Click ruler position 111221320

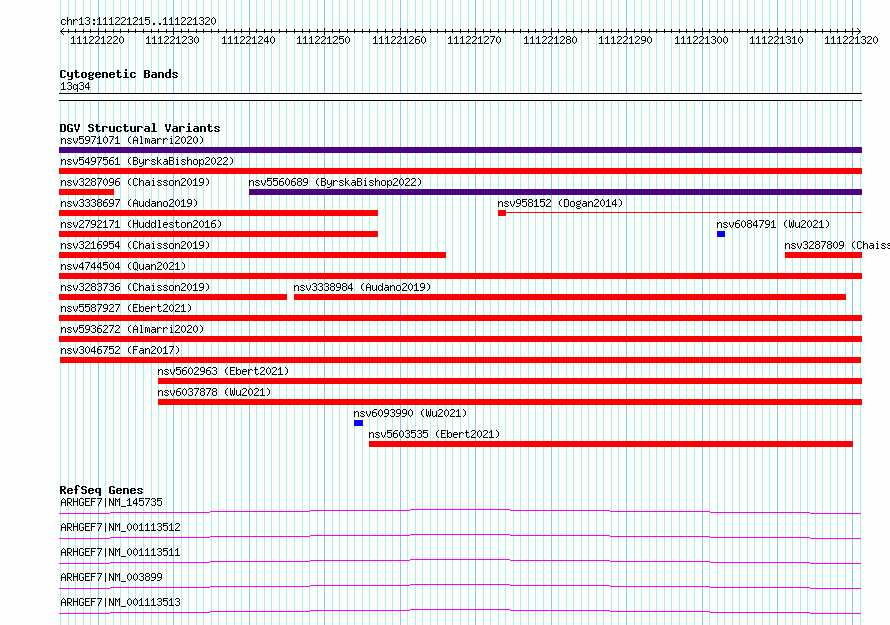coord(851,40)
